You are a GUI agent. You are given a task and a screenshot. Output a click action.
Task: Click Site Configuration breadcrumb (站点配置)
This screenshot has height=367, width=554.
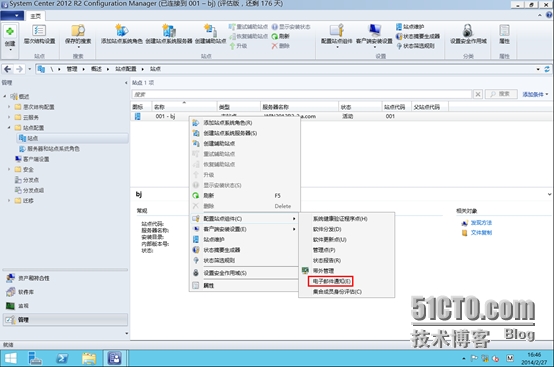pyautogui.click(x=126, y=69)
